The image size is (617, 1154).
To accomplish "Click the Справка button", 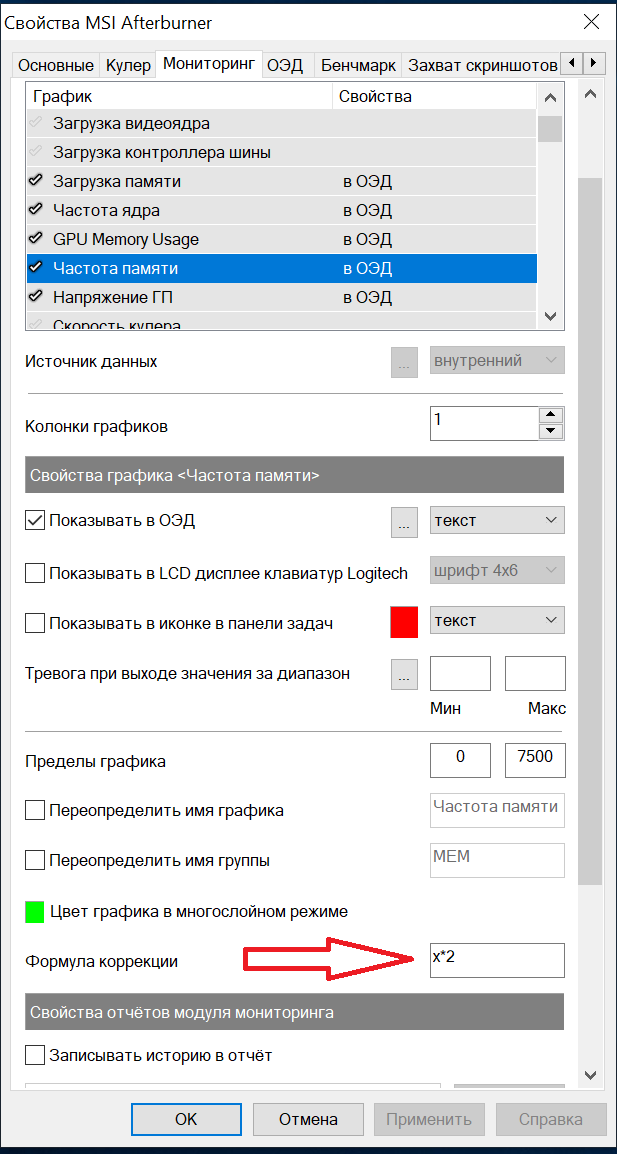I will (x=551, y=1119).
